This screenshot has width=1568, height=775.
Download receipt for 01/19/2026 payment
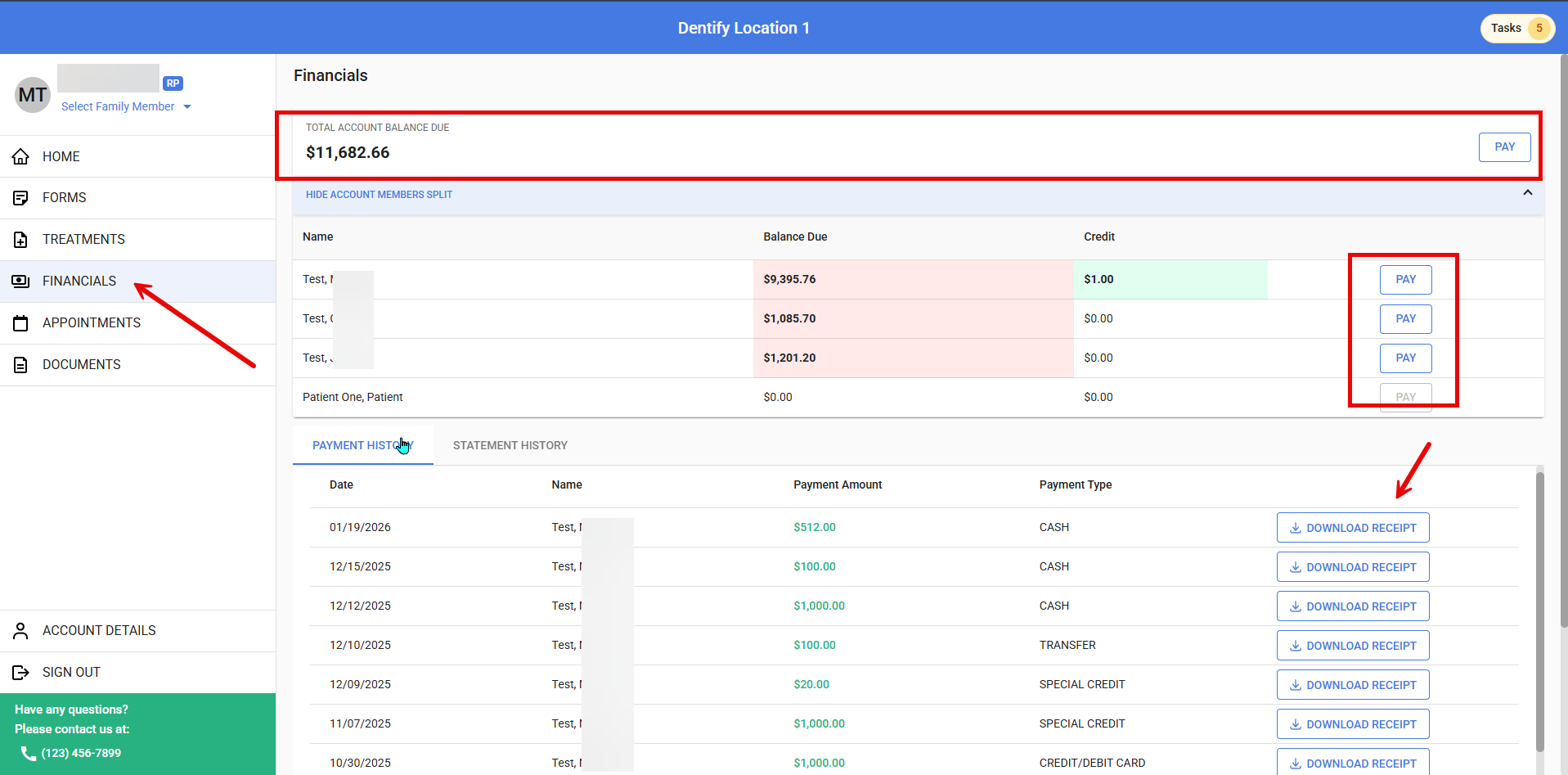[x=1353, y=528]
